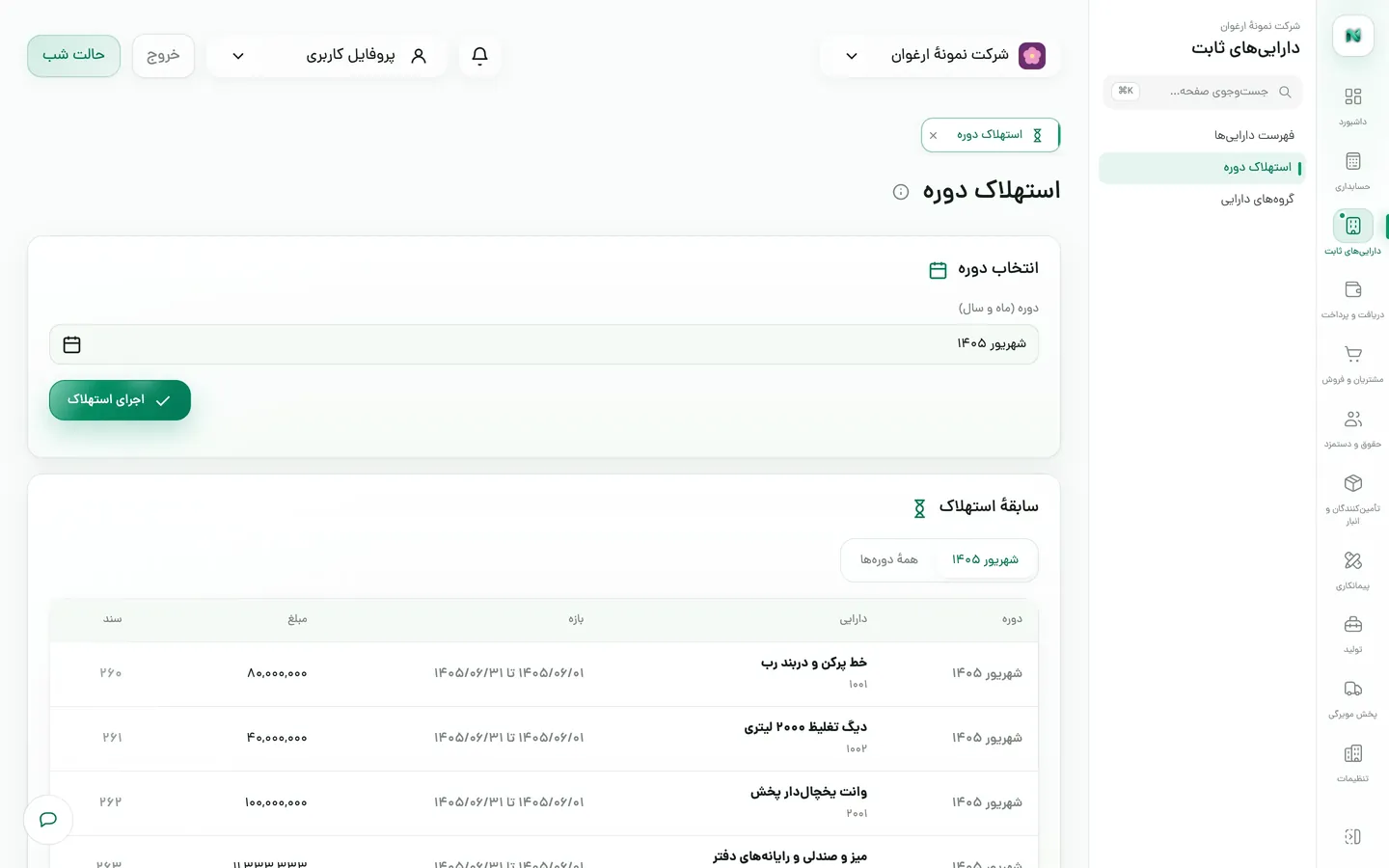Click asset name خط پرکن و دربند رب

[814, 663]
